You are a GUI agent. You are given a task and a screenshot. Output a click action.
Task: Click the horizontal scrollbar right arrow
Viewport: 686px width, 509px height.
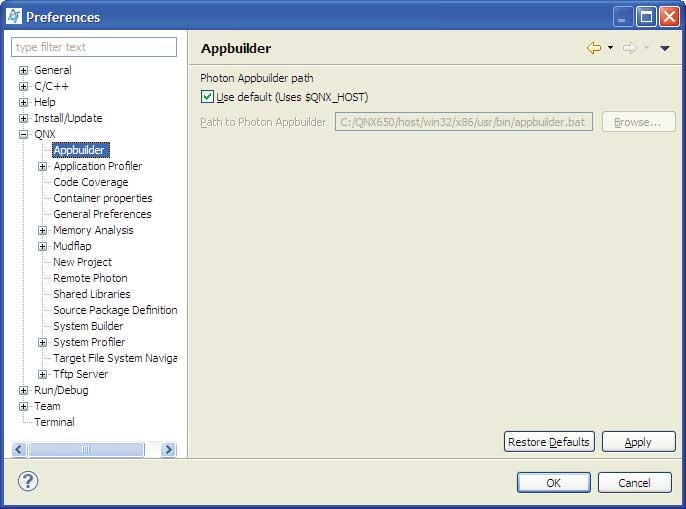[x=168, y=450]
